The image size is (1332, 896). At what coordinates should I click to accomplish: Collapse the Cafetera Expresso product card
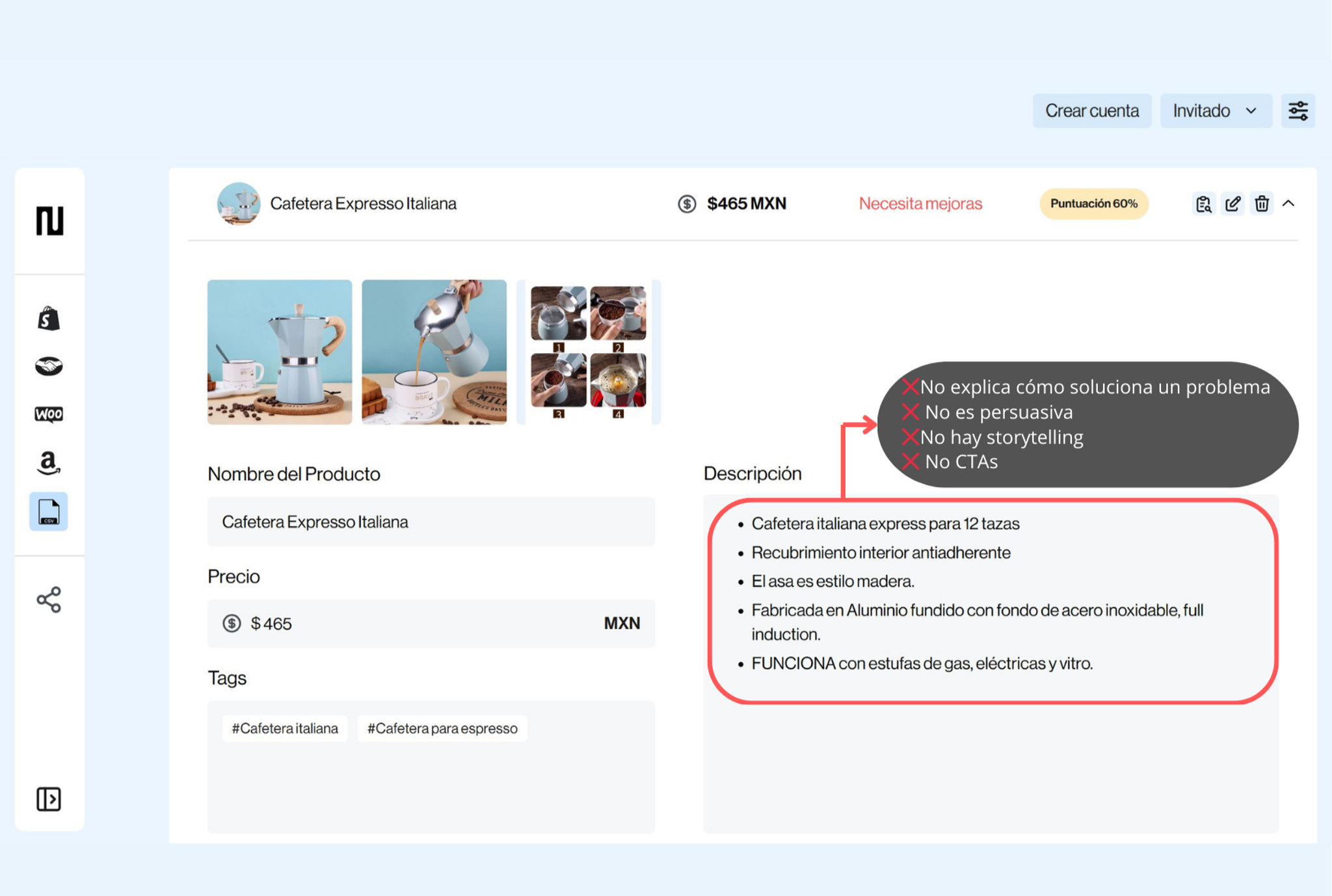1288,204
